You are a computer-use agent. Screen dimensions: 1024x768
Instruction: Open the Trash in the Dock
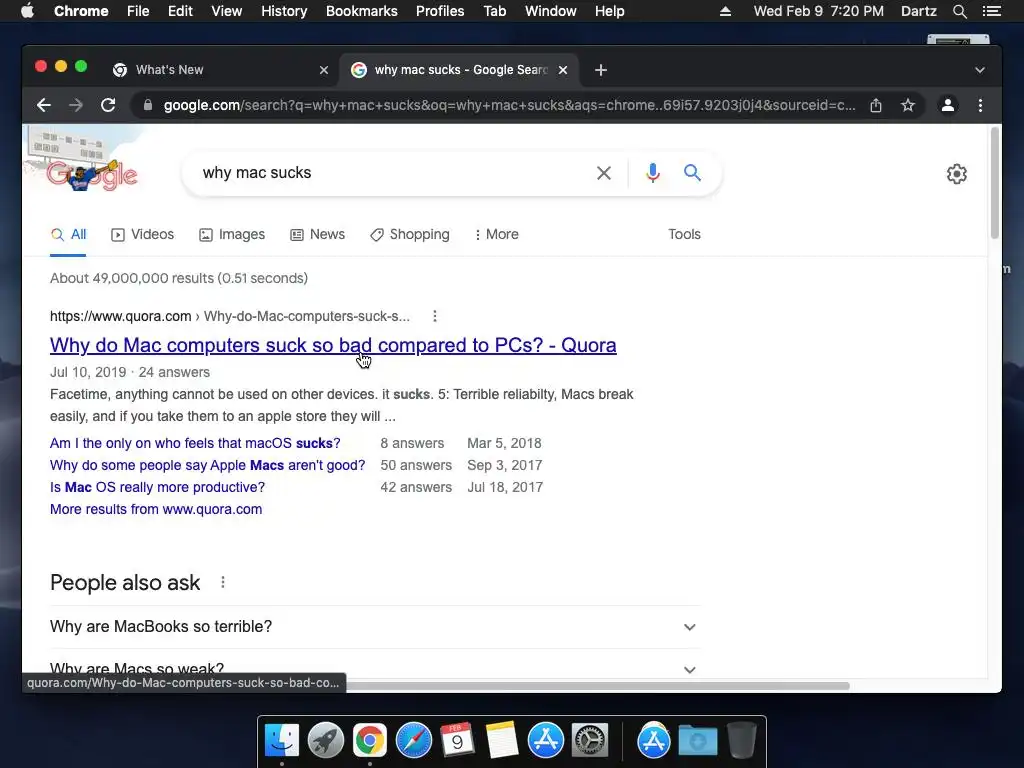coord(741,741)
